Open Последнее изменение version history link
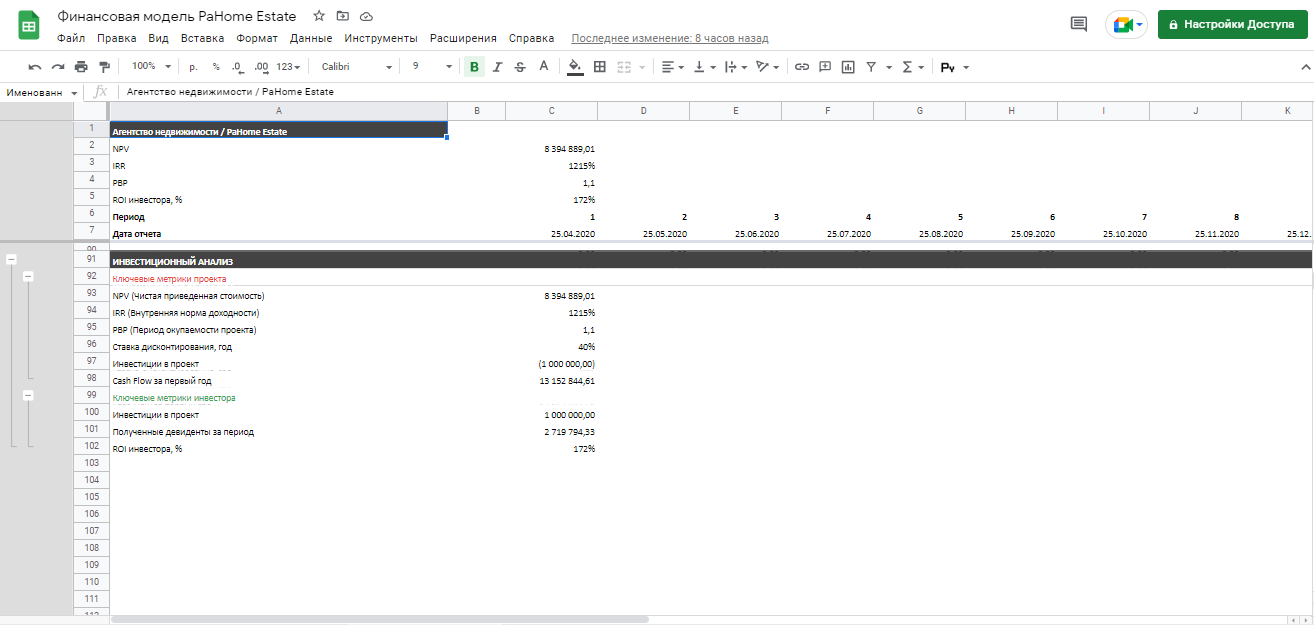Image resolution: width=1314 pixels, height=625 pixels. click(669, 38)
